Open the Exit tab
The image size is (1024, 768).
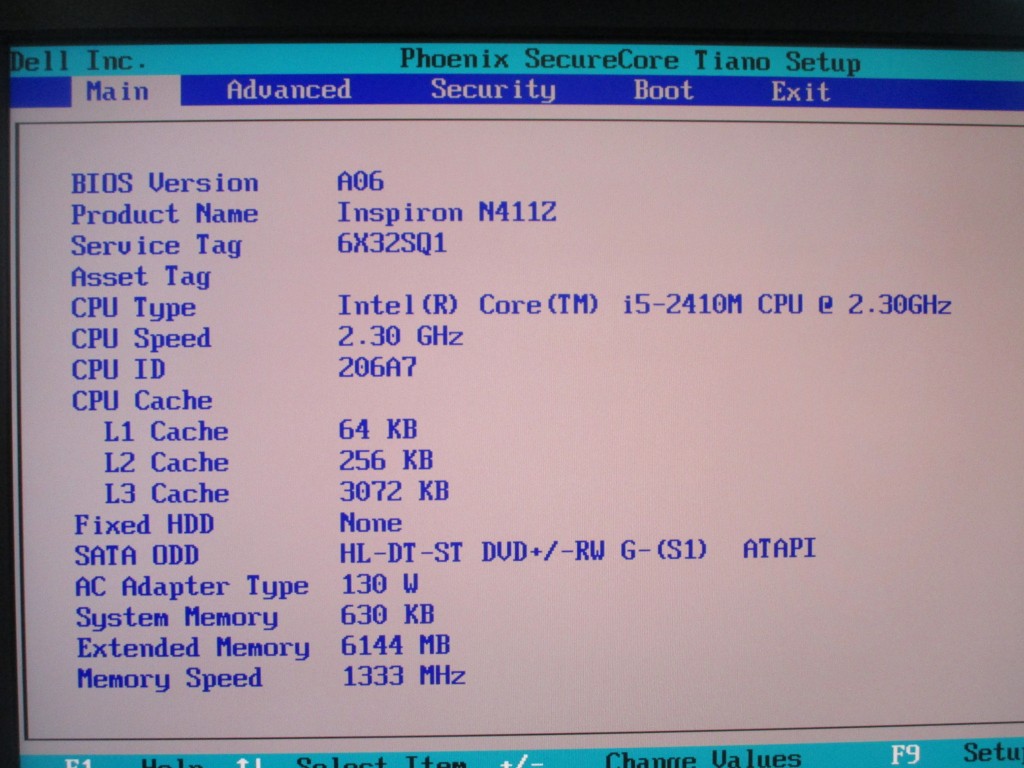point(801,91)
